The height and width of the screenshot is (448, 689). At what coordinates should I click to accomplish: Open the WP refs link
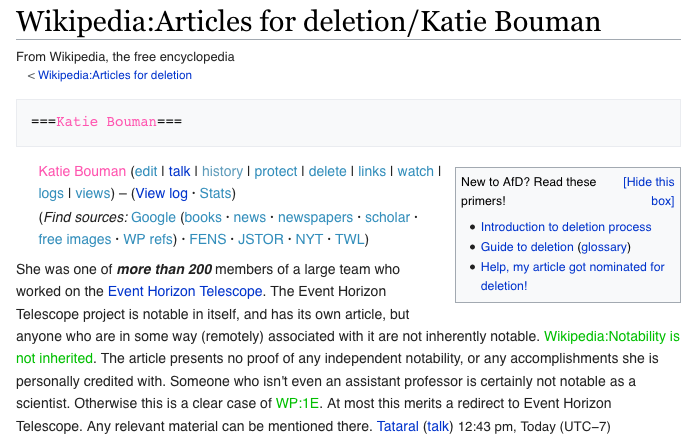tap(148, 239)
